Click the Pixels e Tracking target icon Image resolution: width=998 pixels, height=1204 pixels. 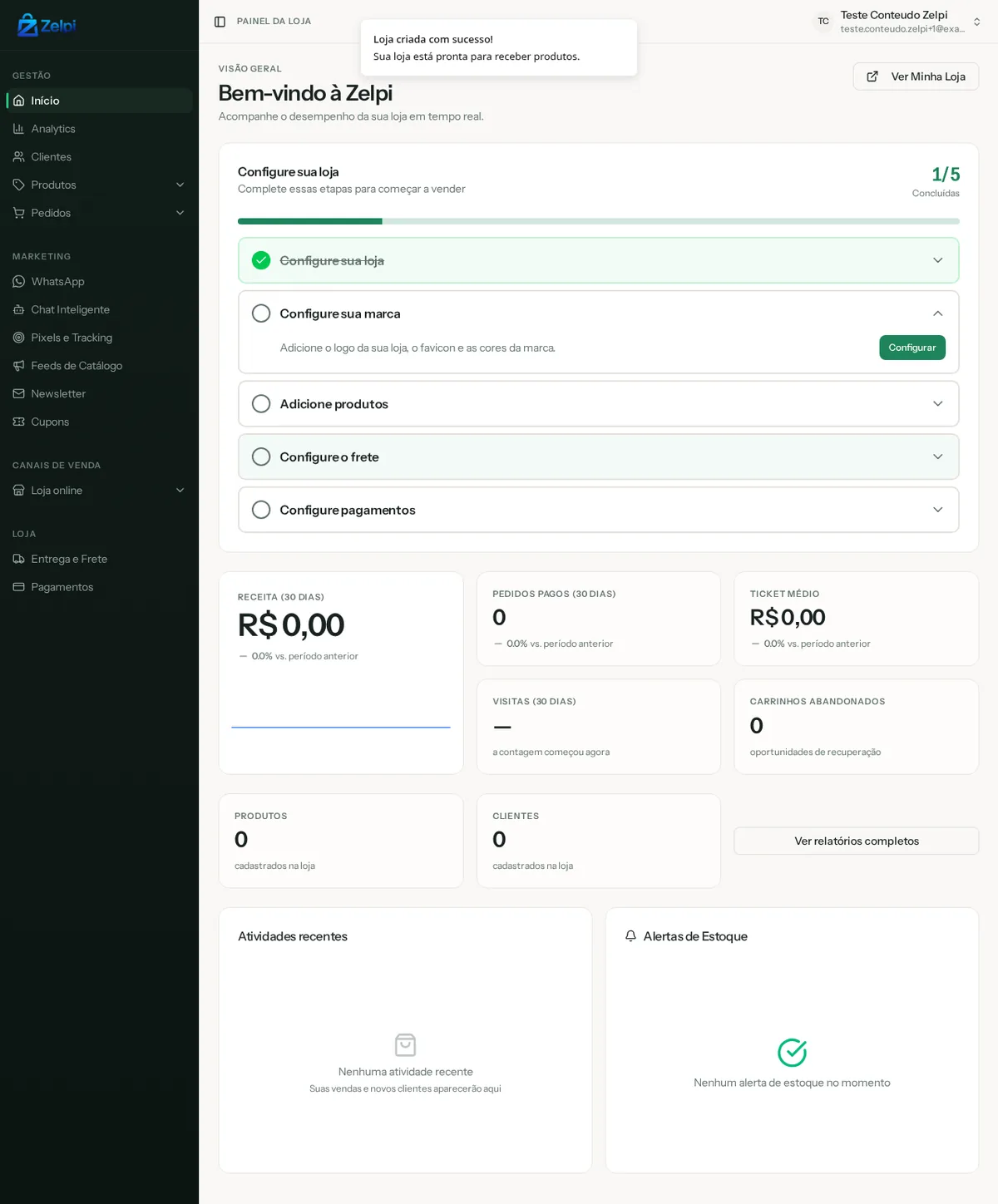tap(18, 338)
